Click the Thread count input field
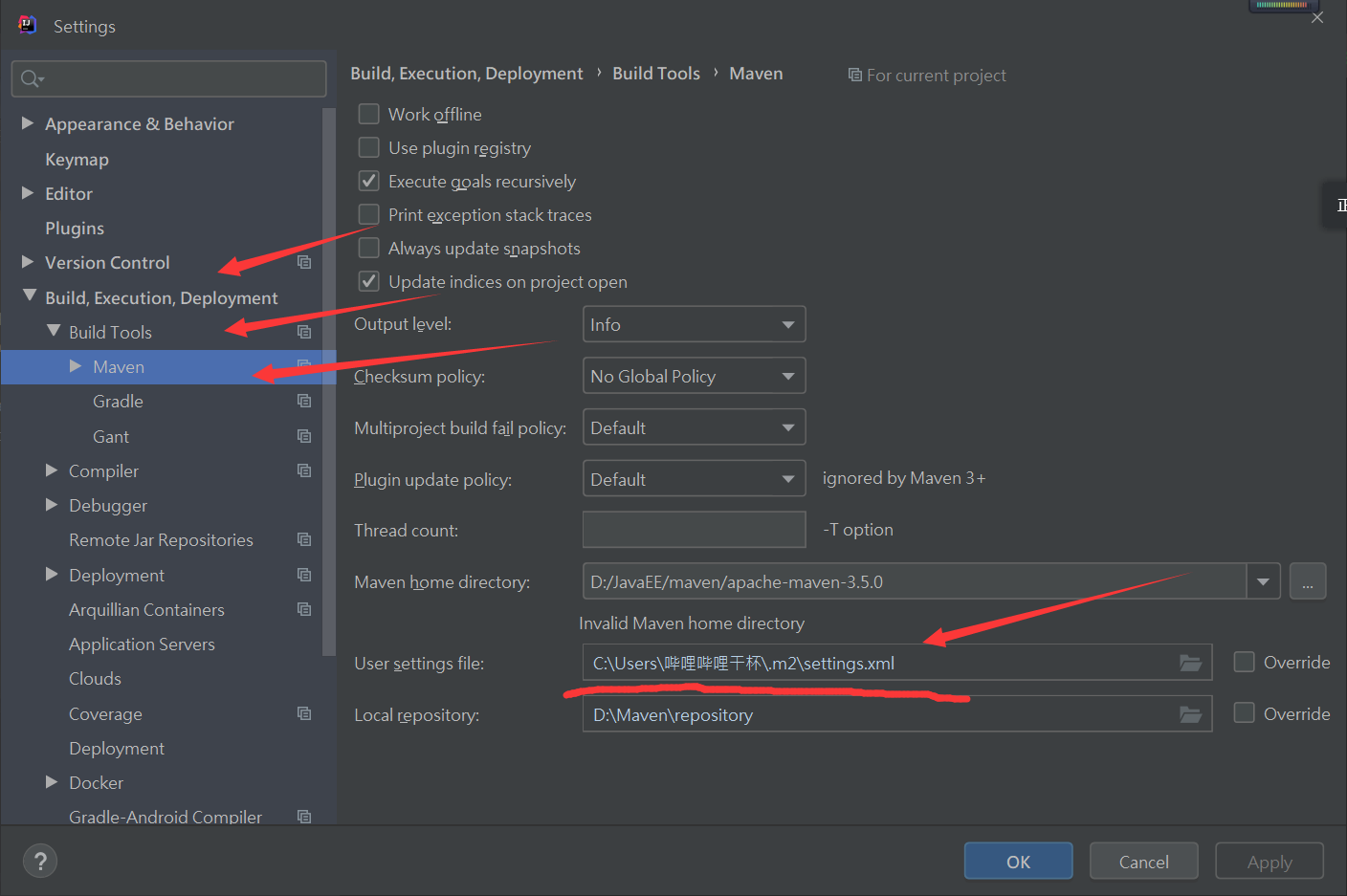The width and height of the screenshot is (1347, 896). click(694, 530)
